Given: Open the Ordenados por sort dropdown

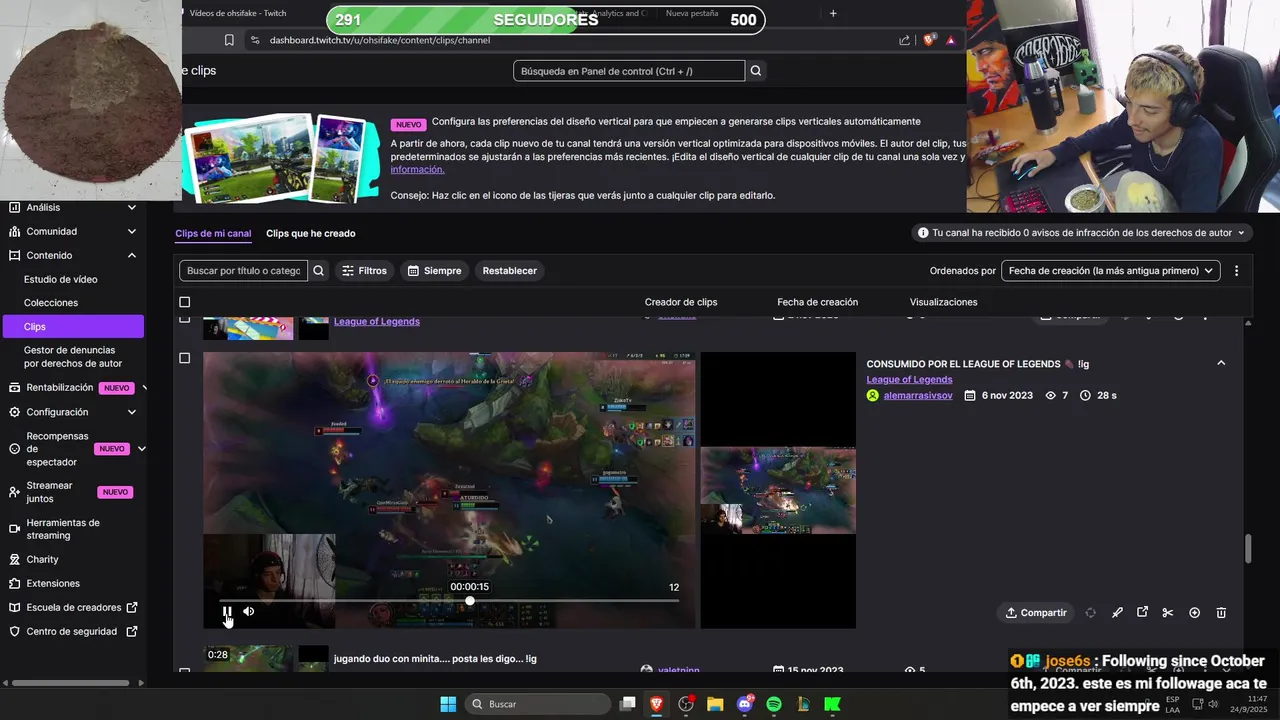Looking at the screenshot, I should (x=1110, y=271).
